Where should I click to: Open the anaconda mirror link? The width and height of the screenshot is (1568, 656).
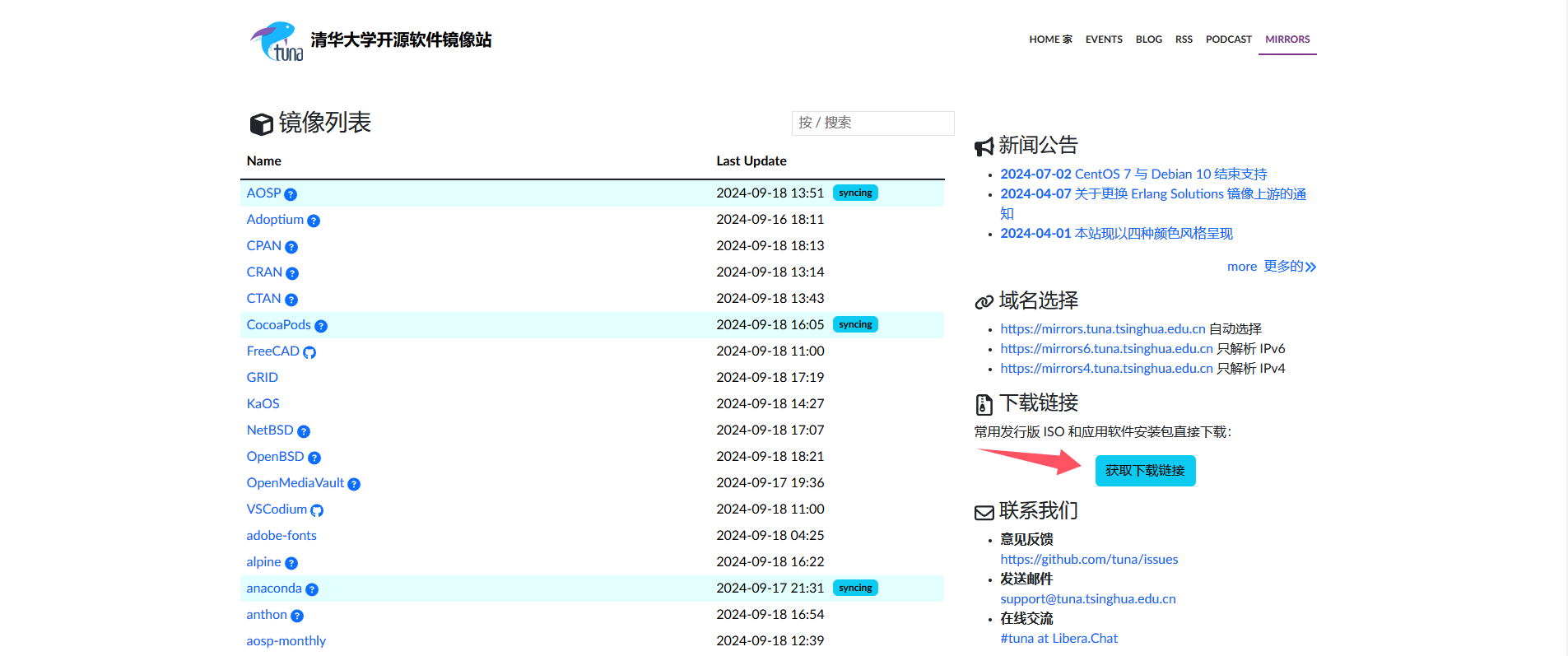tap(274, 588)
